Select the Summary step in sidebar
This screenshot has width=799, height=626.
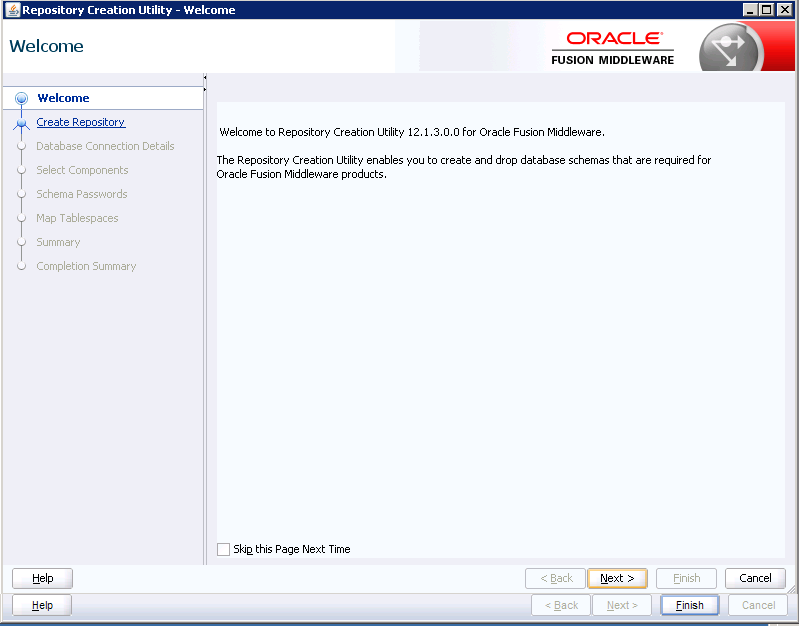point(58,242)
